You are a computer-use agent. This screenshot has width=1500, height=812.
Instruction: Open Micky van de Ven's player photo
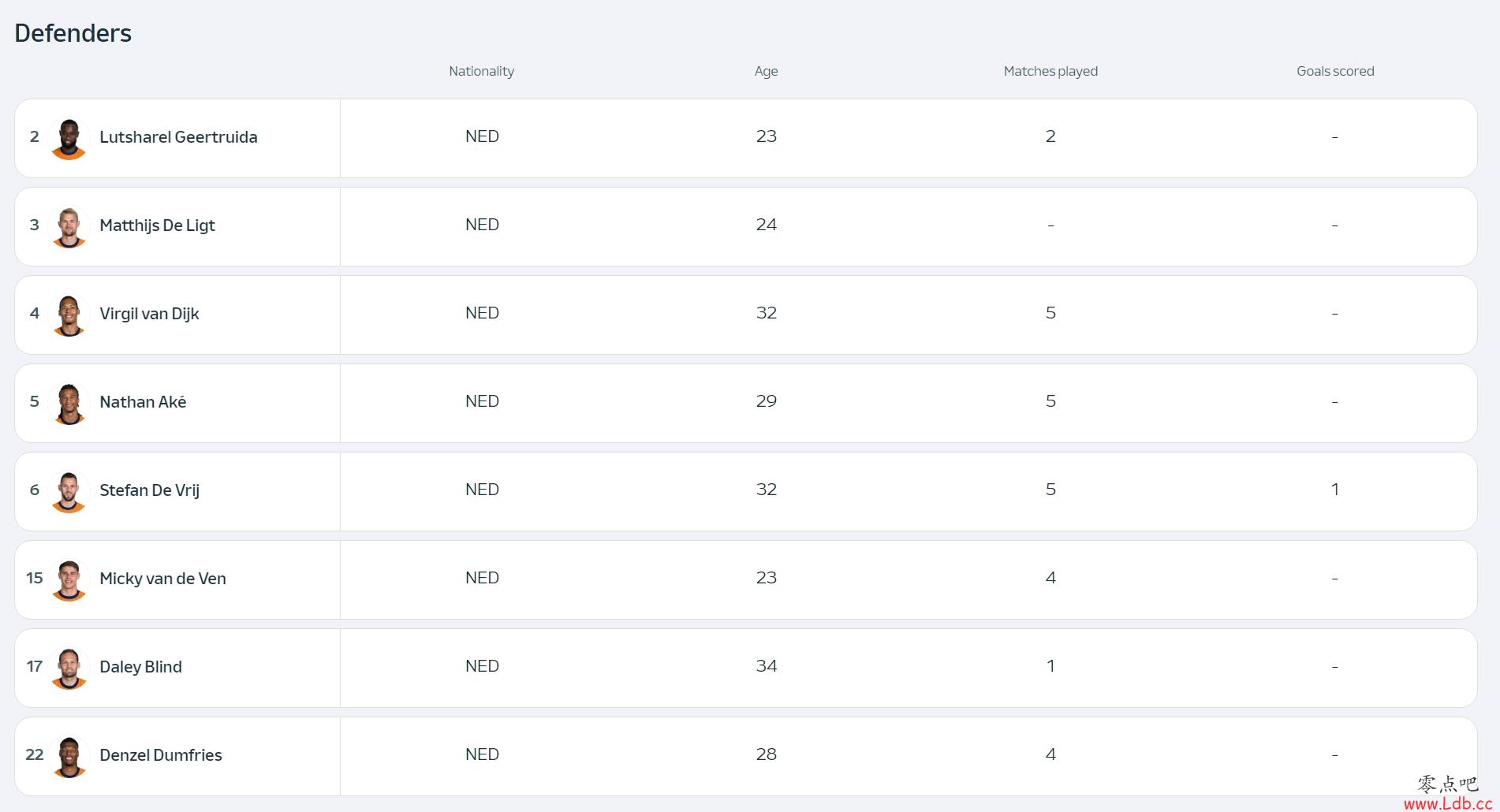coord(69,579)
